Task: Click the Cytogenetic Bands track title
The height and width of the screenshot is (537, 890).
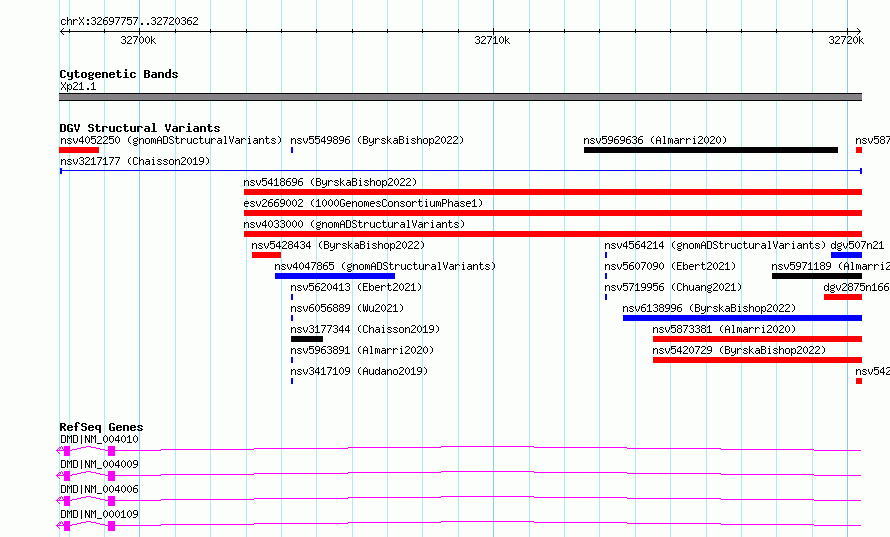Action: [119, 74]
